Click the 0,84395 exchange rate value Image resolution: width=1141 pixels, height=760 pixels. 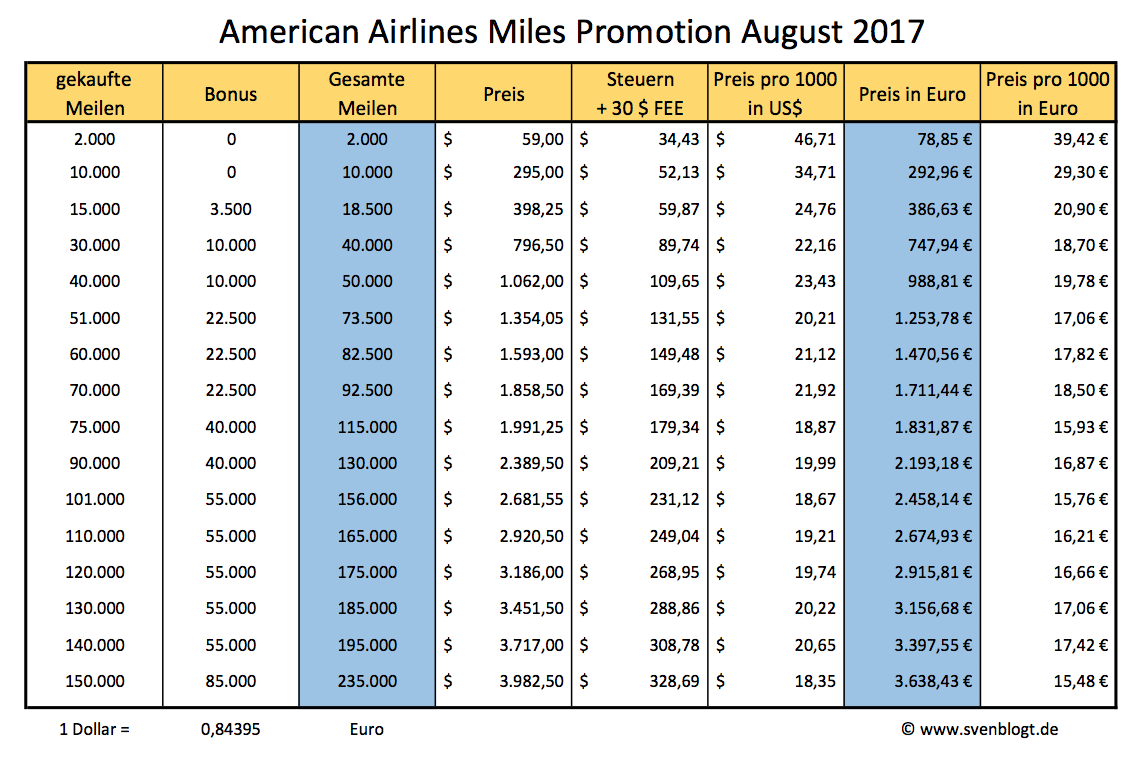coord(231,729)
